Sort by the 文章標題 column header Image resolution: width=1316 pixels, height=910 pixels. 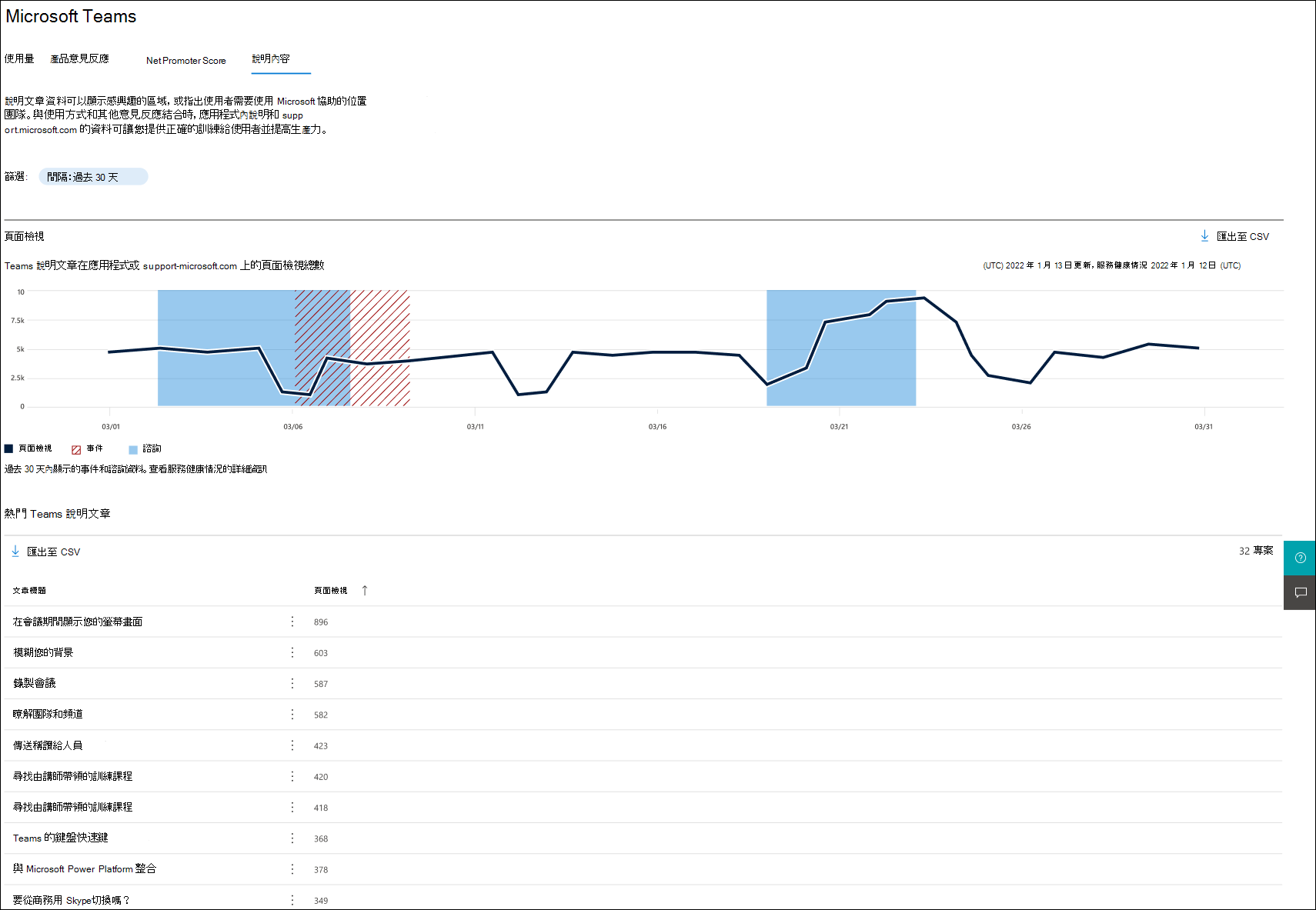[29, 591]
